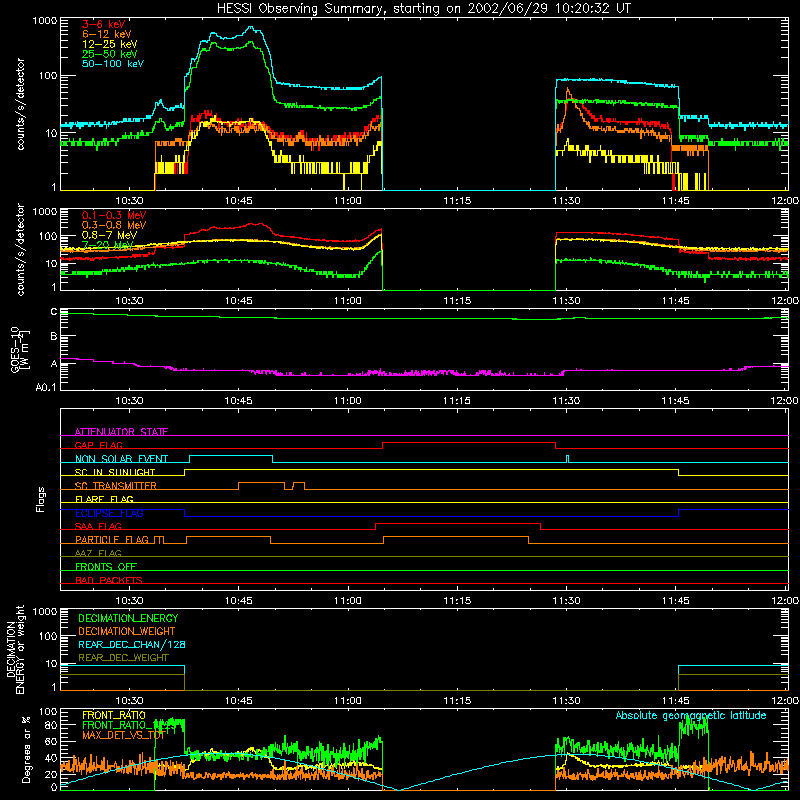Screen dimensions: 800x800
Task: Click the 'REAR_DEC_CHAN/128' legend label
Action: point(132,645)
